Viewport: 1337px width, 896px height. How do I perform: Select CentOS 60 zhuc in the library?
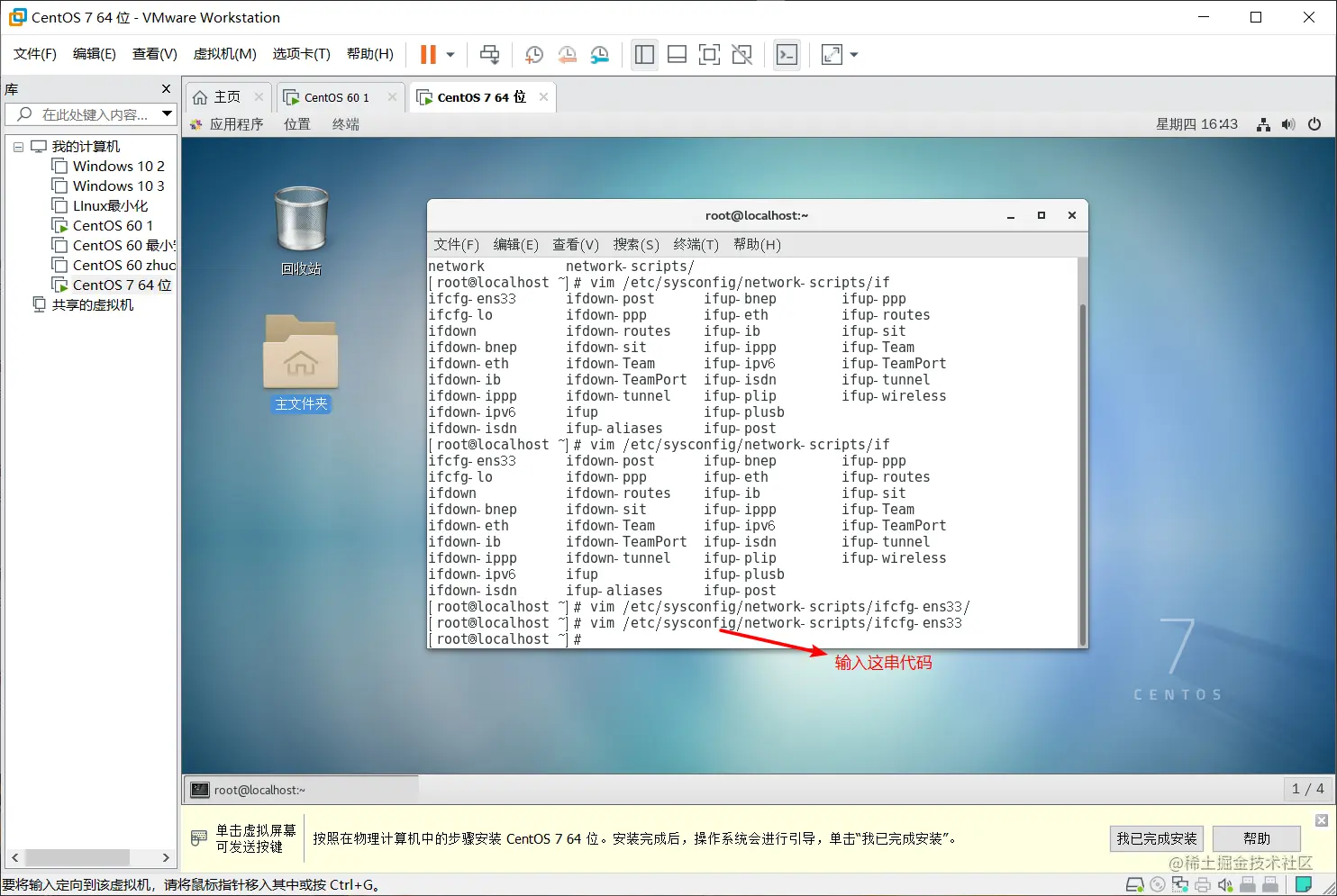tap(114, 266)
